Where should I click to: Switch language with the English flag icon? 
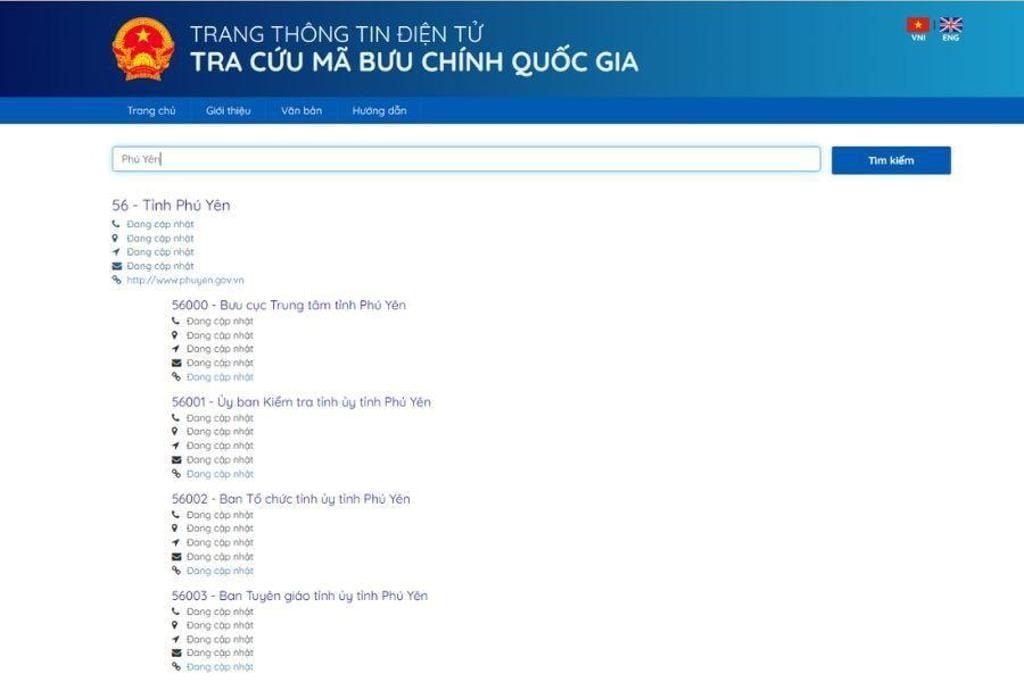951,25
